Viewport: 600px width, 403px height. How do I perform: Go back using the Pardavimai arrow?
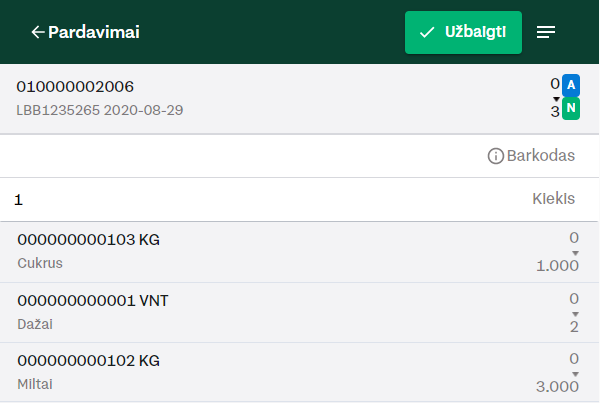pyautogui.click(x=38, y=32)
